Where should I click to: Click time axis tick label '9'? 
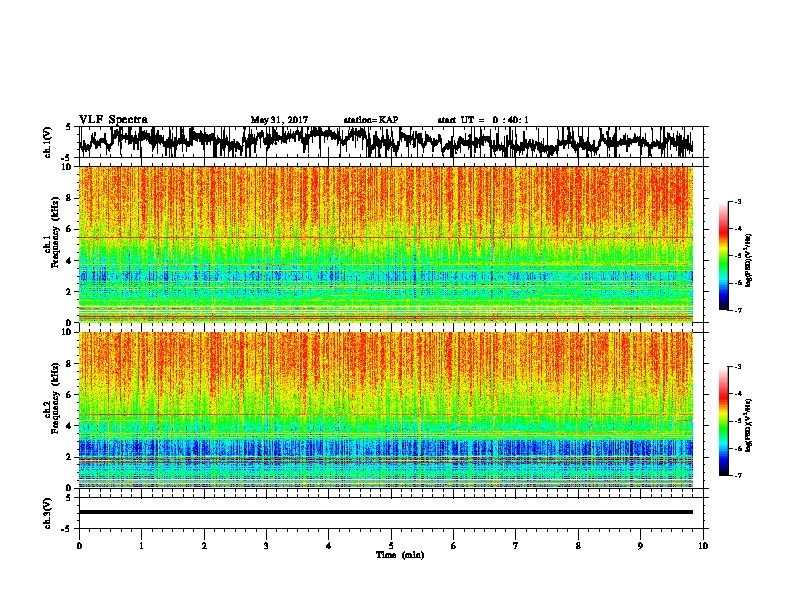pos(640,545)
